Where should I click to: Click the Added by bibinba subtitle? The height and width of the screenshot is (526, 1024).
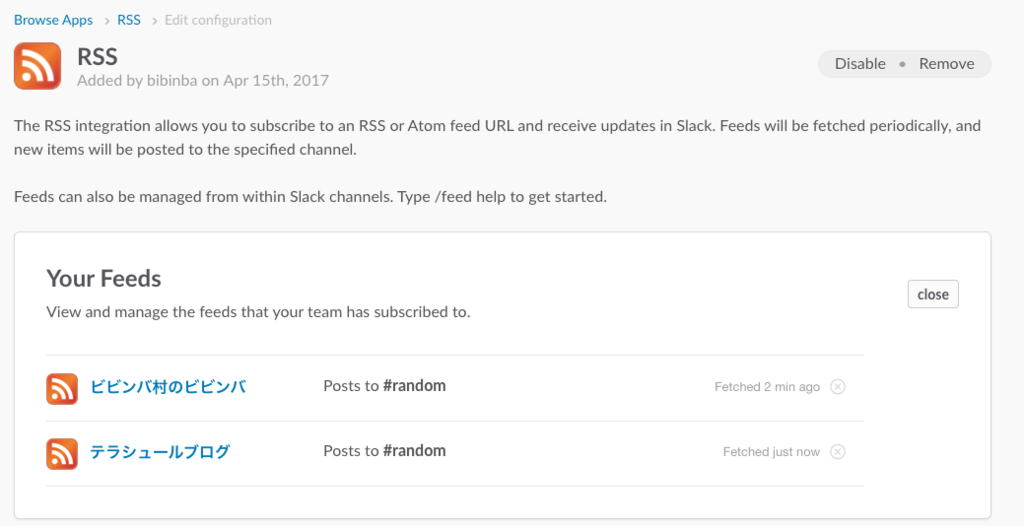pyautogui.click(x=202, y=81)
